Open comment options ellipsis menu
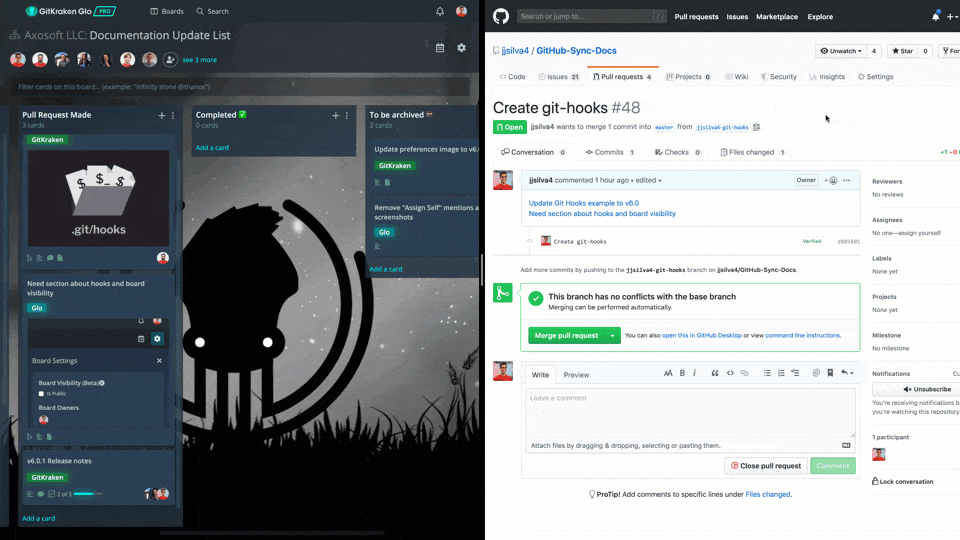This screenshot has width=960, height=540. point(847,181)
